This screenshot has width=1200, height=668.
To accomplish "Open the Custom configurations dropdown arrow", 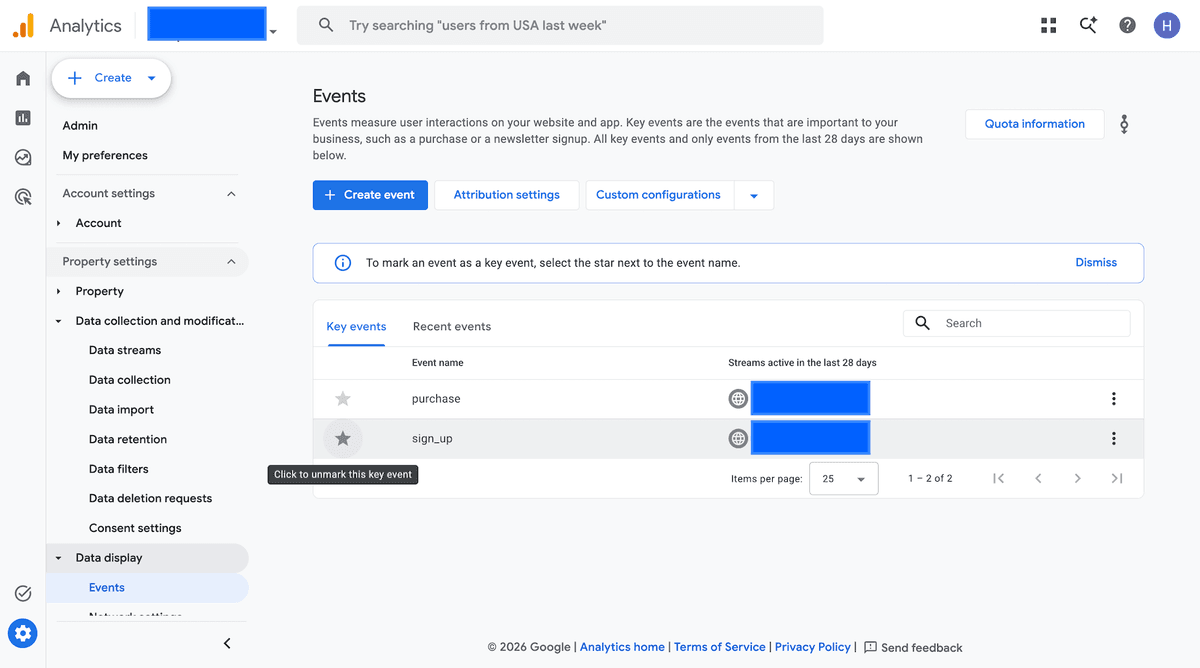I will 754,195.
